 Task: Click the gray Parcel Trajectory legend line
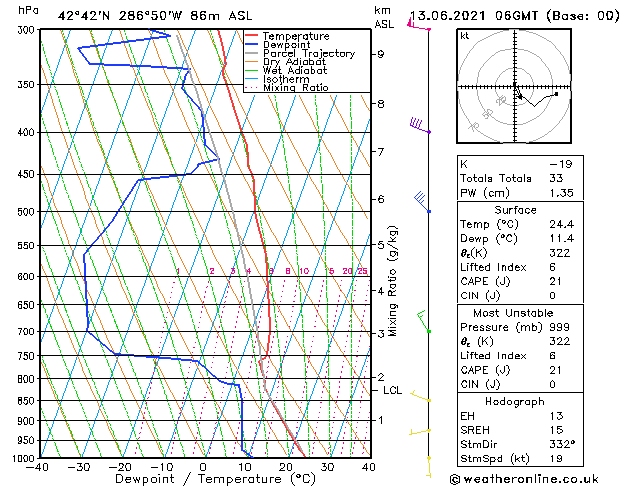pyautogui.click(x=252, y=53)
